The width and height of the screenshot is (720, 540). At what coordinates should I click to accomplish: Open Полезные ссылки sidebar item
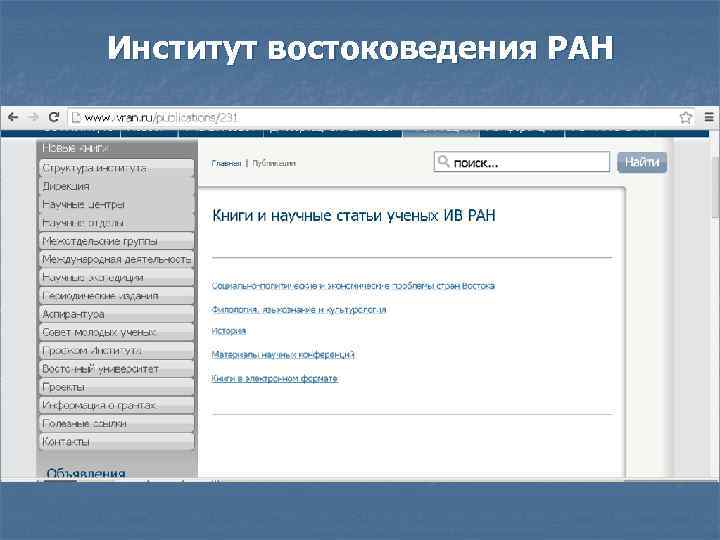(117, 423)
